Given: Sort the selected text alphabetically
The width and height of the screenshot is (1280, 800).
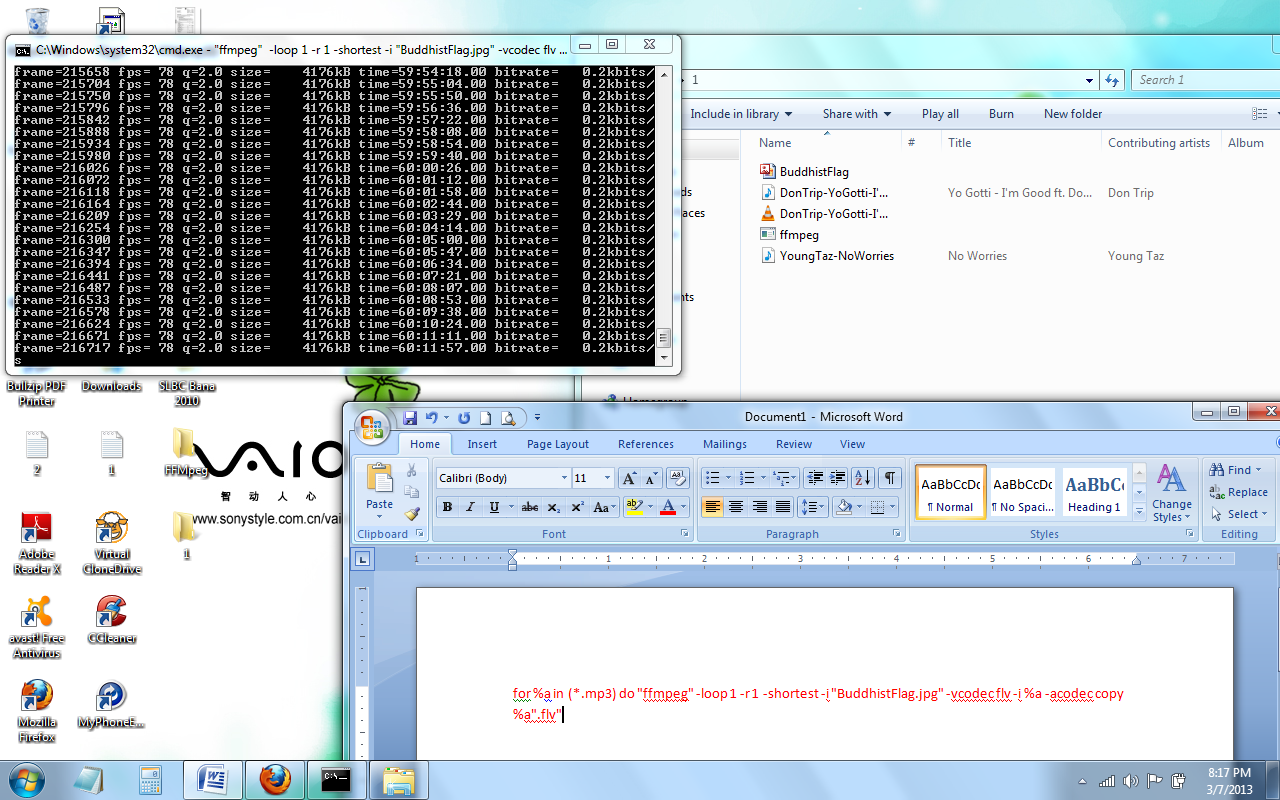Looking at the screenshot, I should point(864,478).
